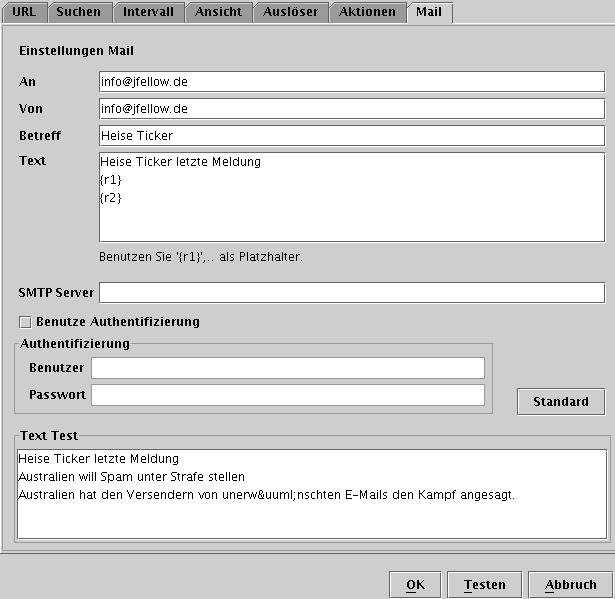Screen dimensions: 615x599
Task: Open the Suchen tab
Action: (x=78, y=12)
